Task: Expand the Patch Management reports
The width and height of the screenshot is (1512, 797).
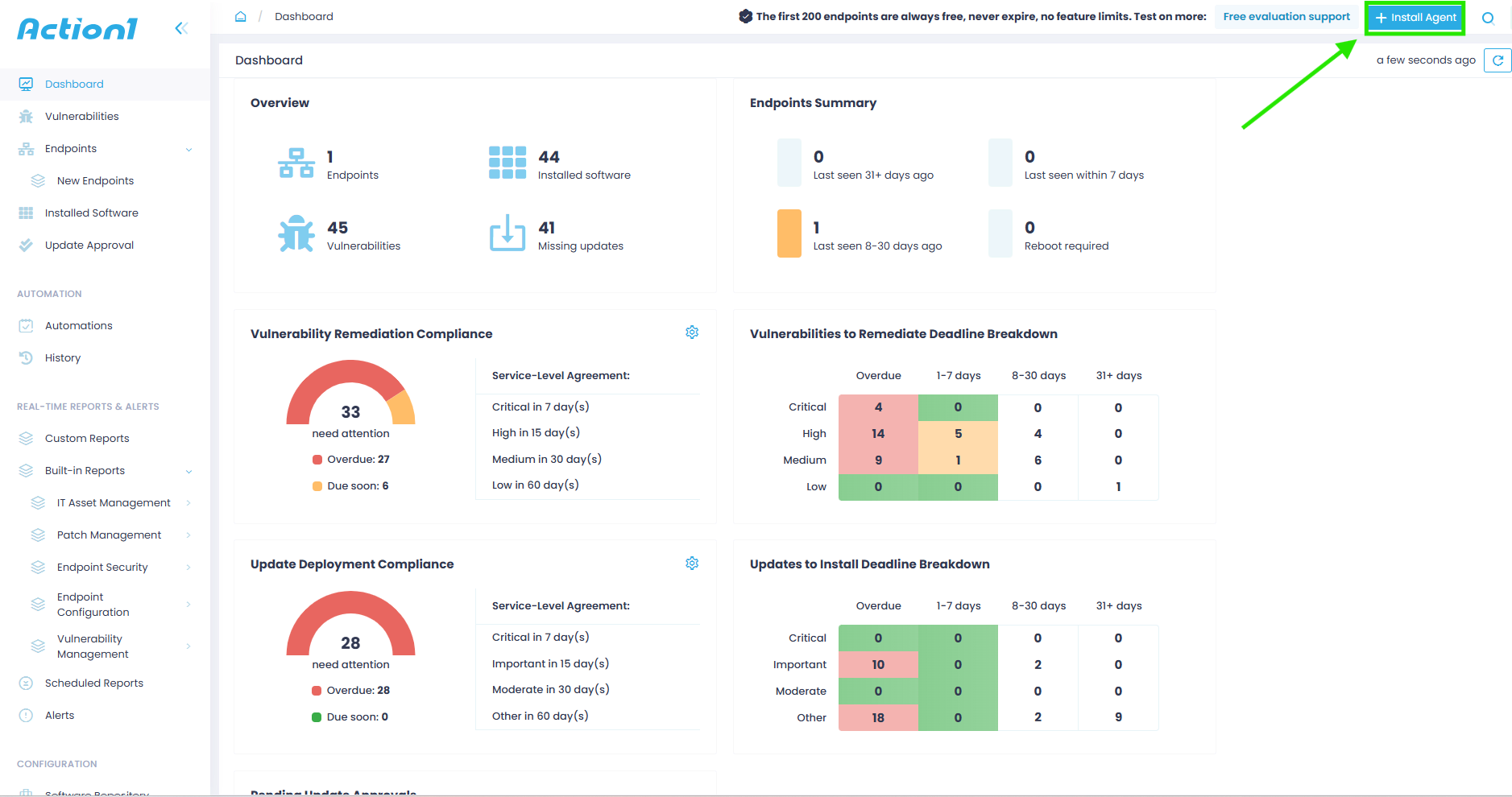Action: 188,535
